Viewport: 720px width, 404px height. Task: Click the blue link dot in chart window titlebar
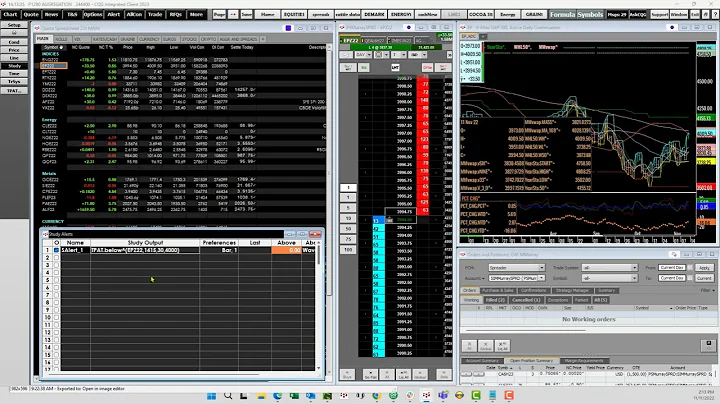click(672, 28)
